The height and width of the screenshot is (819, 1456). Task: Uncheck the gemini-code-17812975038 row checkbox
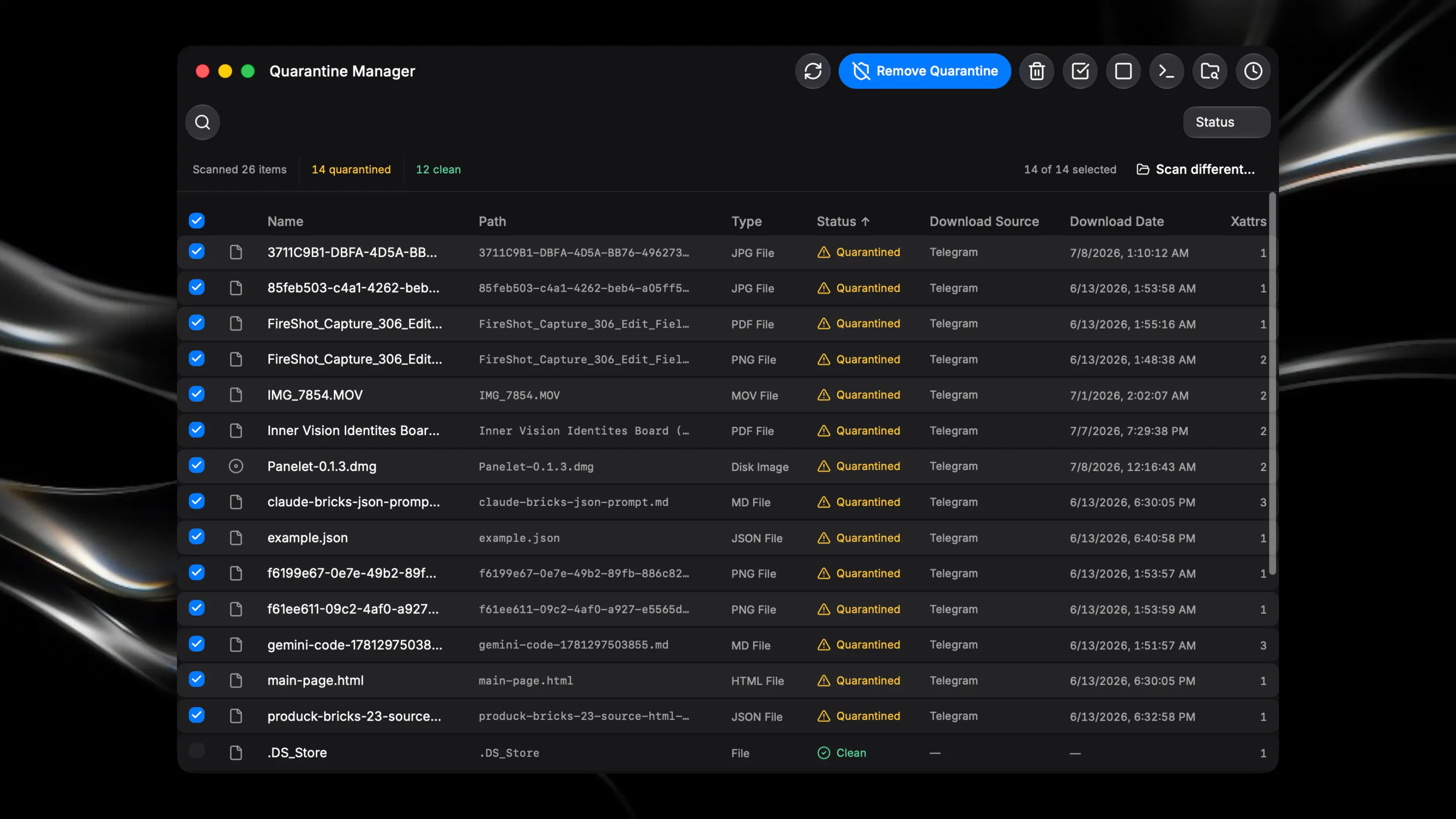click(x=197, y=644)
